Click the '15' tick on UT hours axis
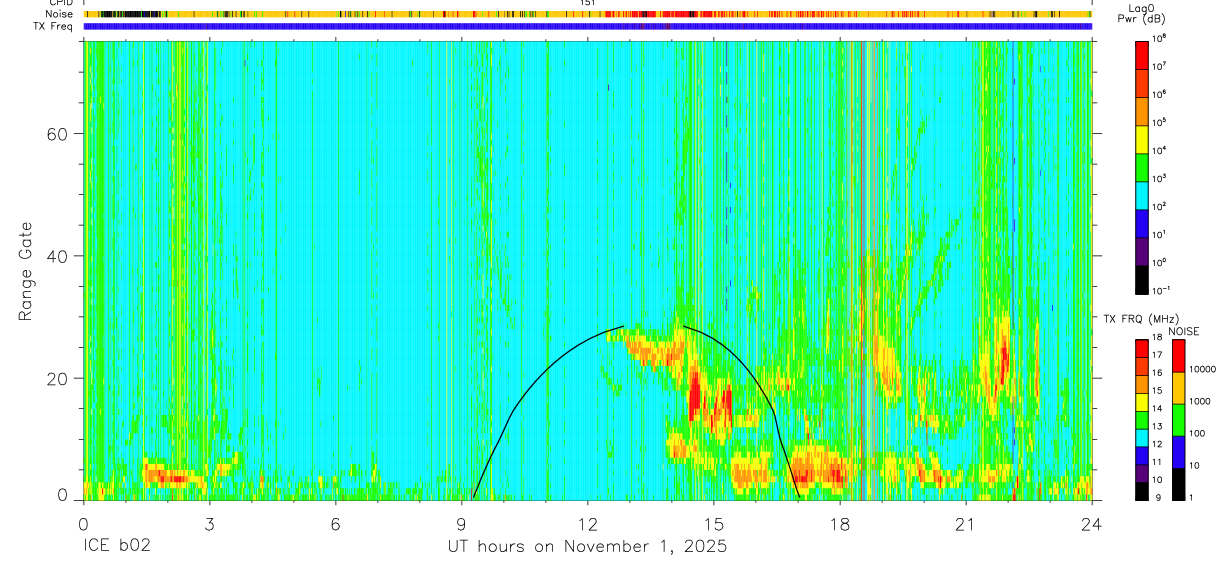 714,524
